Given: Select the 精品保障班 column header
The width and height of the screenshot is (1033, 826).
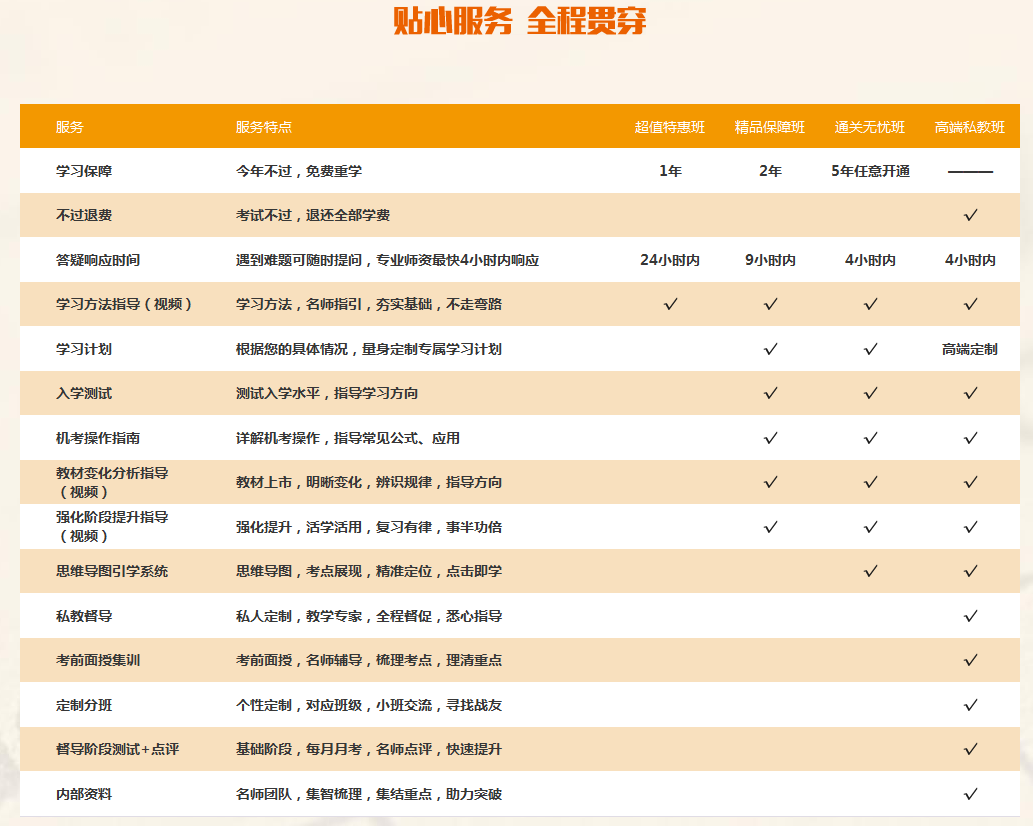Looking at the screenshot, I should pos(770,127).
